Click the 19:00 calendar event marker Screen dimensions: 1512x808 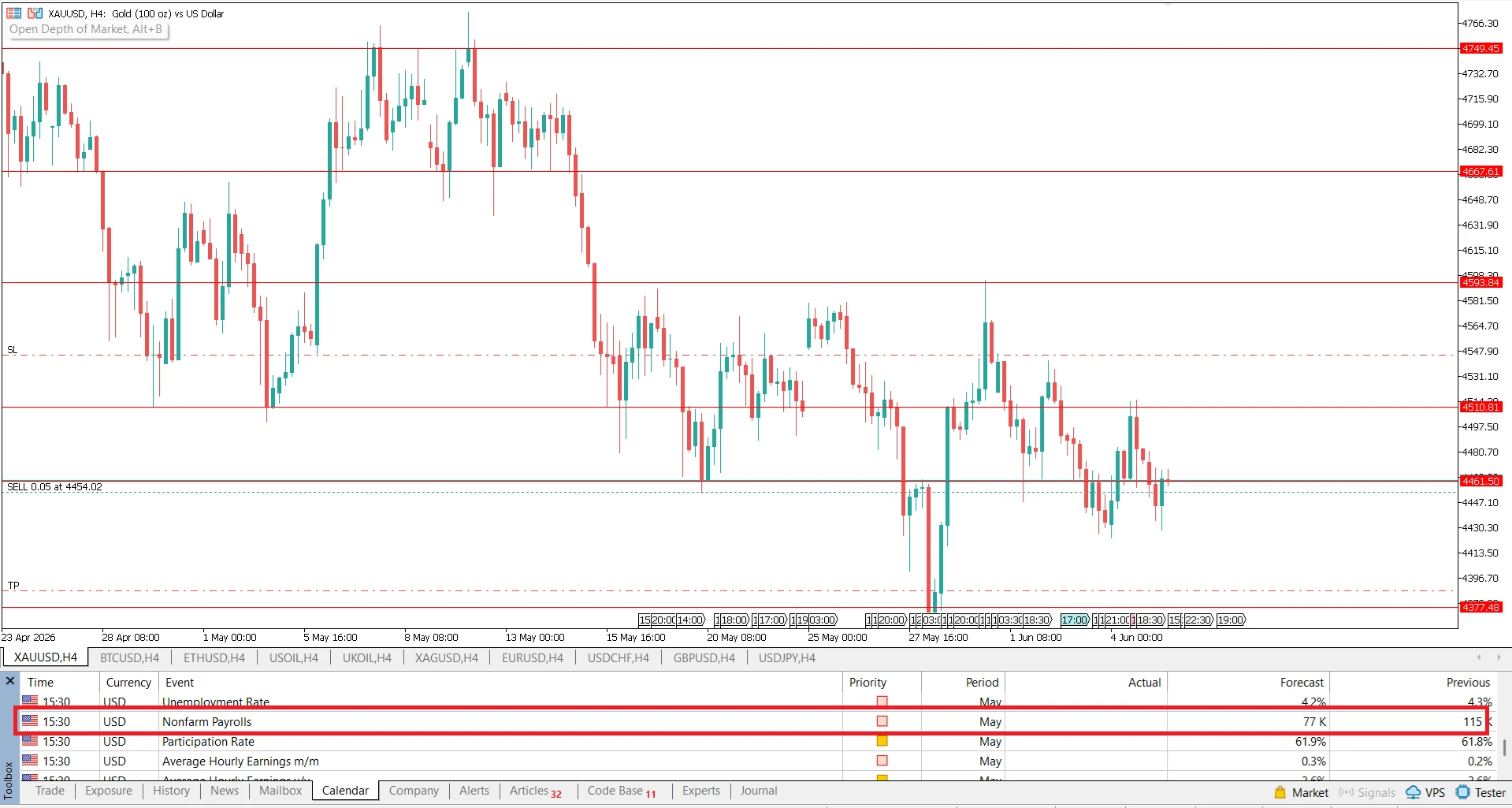tap(1231, 620)
